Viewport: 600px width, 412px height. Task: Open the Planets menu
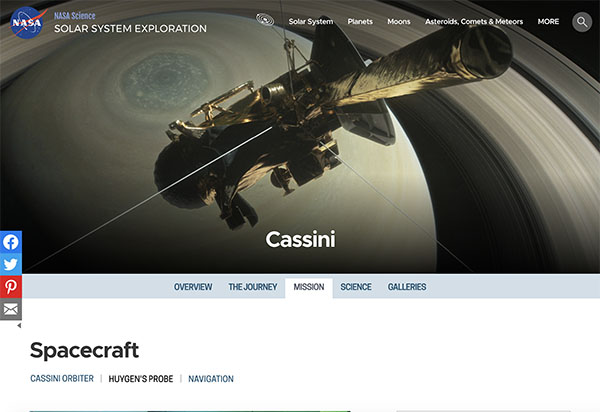(360, 21)
